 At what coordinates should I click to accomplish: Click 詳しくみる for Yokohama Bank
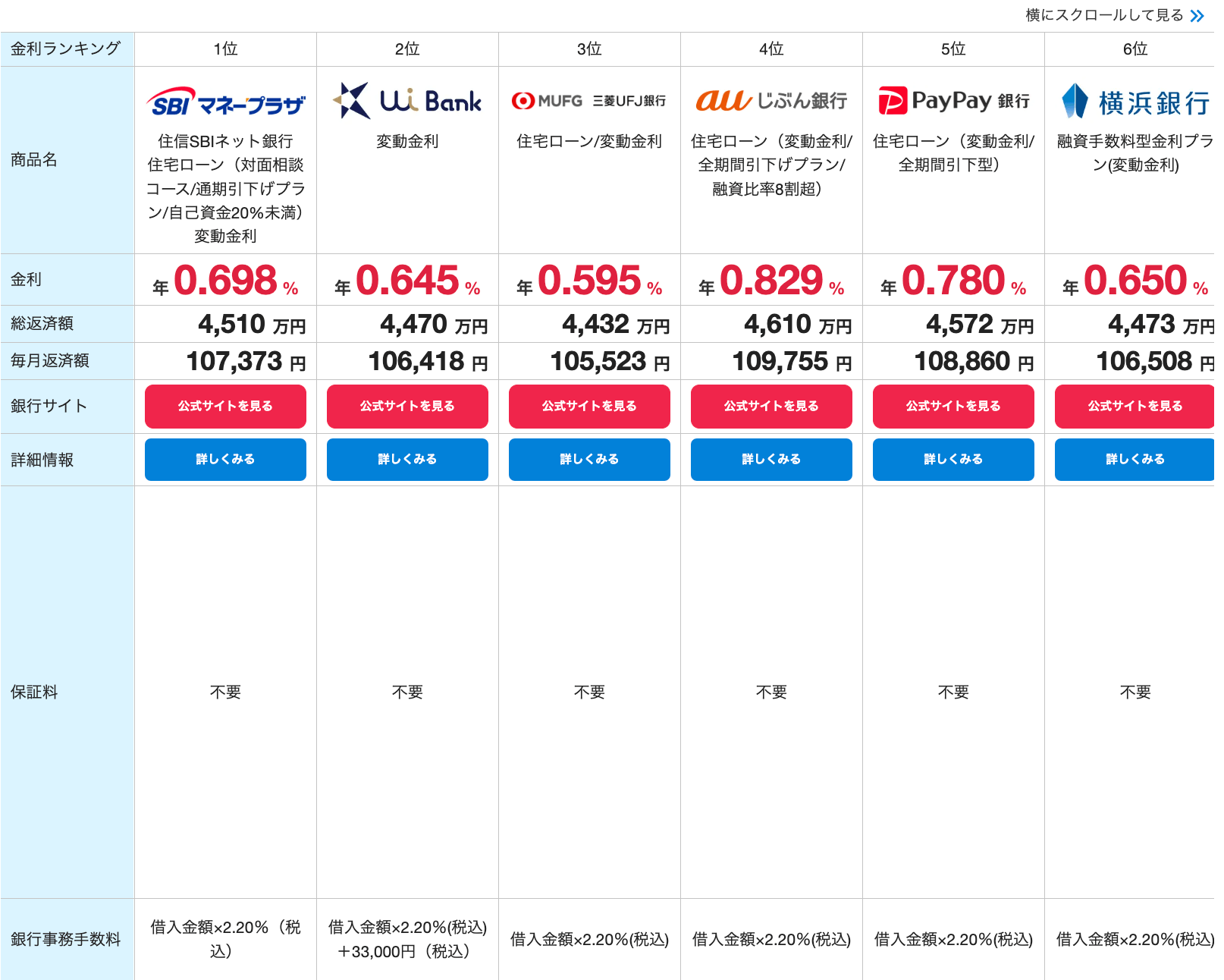pos(1135,460)
